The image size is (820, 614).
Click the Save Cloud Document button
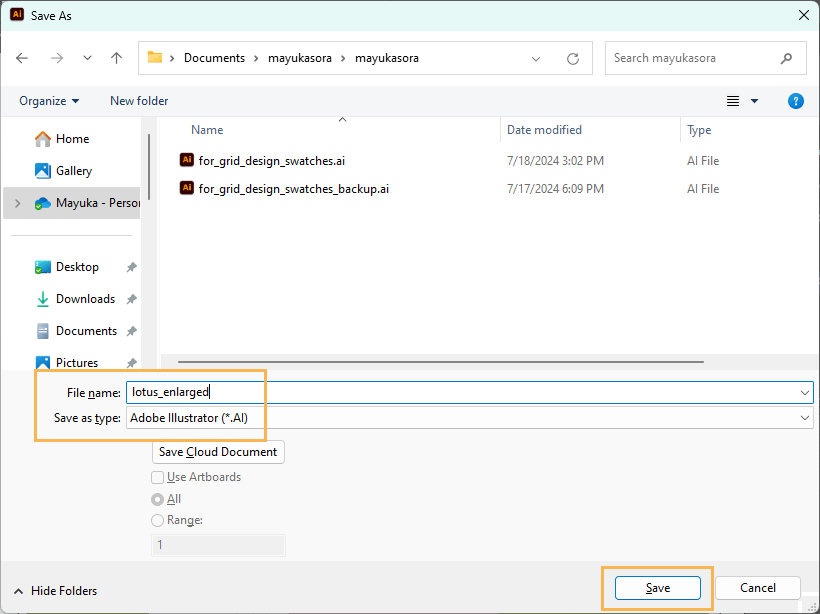coord(218,452)
